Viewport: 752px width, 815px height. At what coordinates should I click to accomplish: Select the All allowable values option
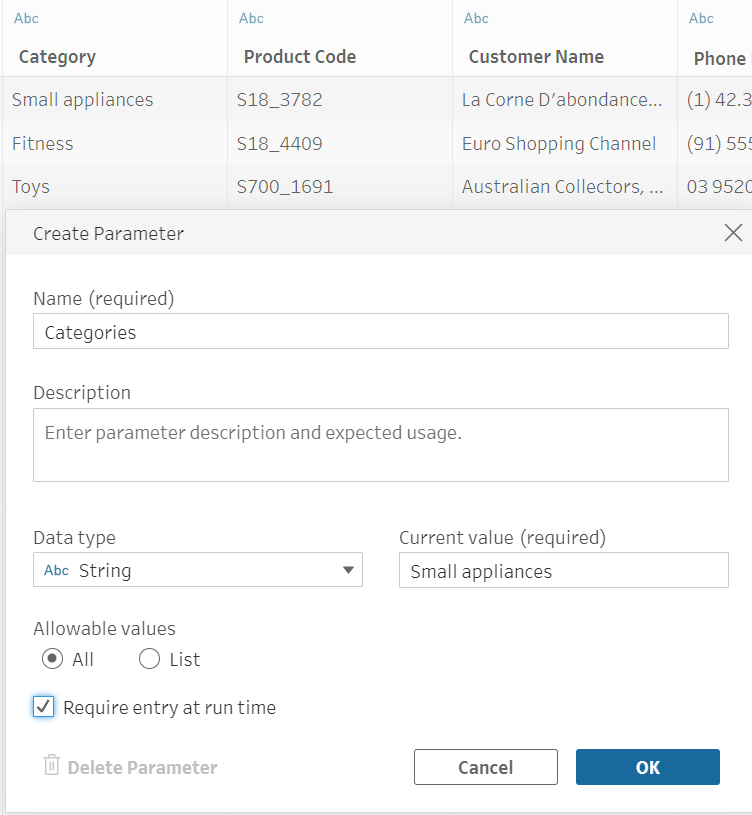pyautogui.click(x=52, y=659)
